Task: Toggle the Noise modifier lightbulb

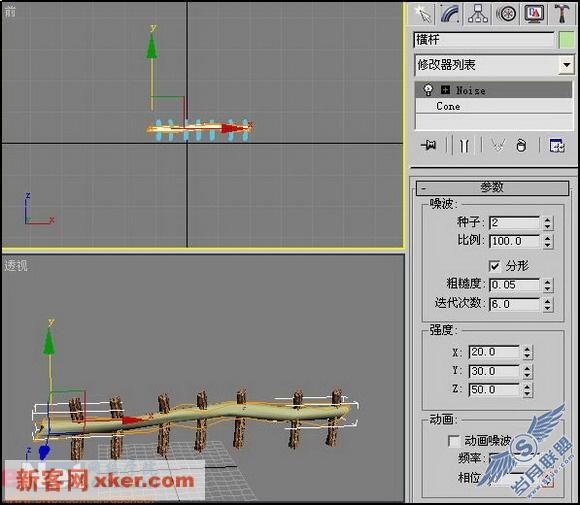Action: (428, 90)
